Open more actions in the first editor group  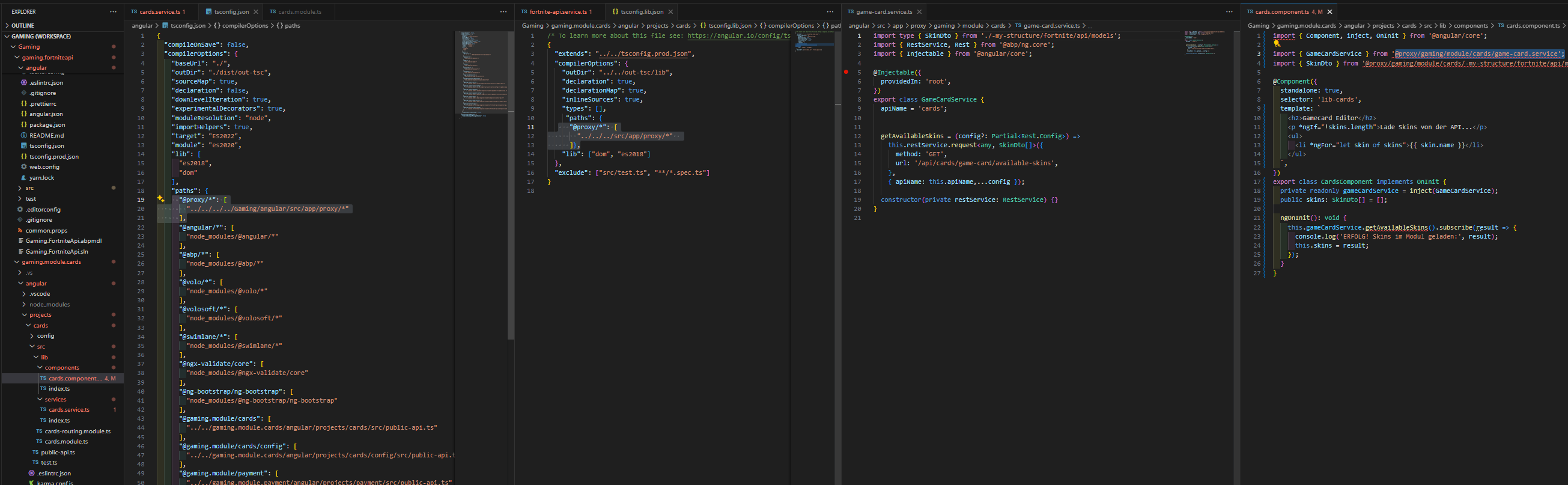[x=503, y=11]
